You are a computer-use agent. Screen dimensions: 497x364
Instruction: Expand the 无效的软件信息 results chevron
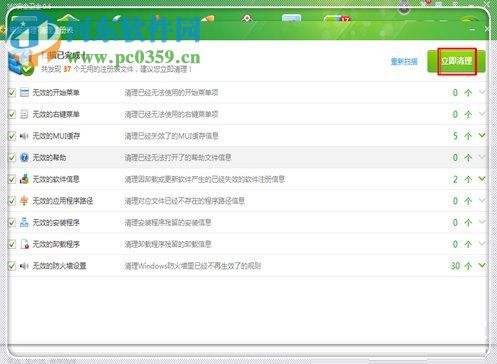coord(482,178)
